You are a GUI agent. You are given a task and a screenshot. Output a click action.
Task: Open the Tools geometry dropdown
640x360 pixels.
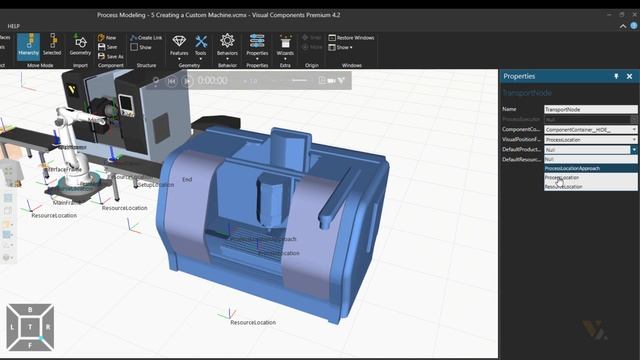tap(200, 47)
